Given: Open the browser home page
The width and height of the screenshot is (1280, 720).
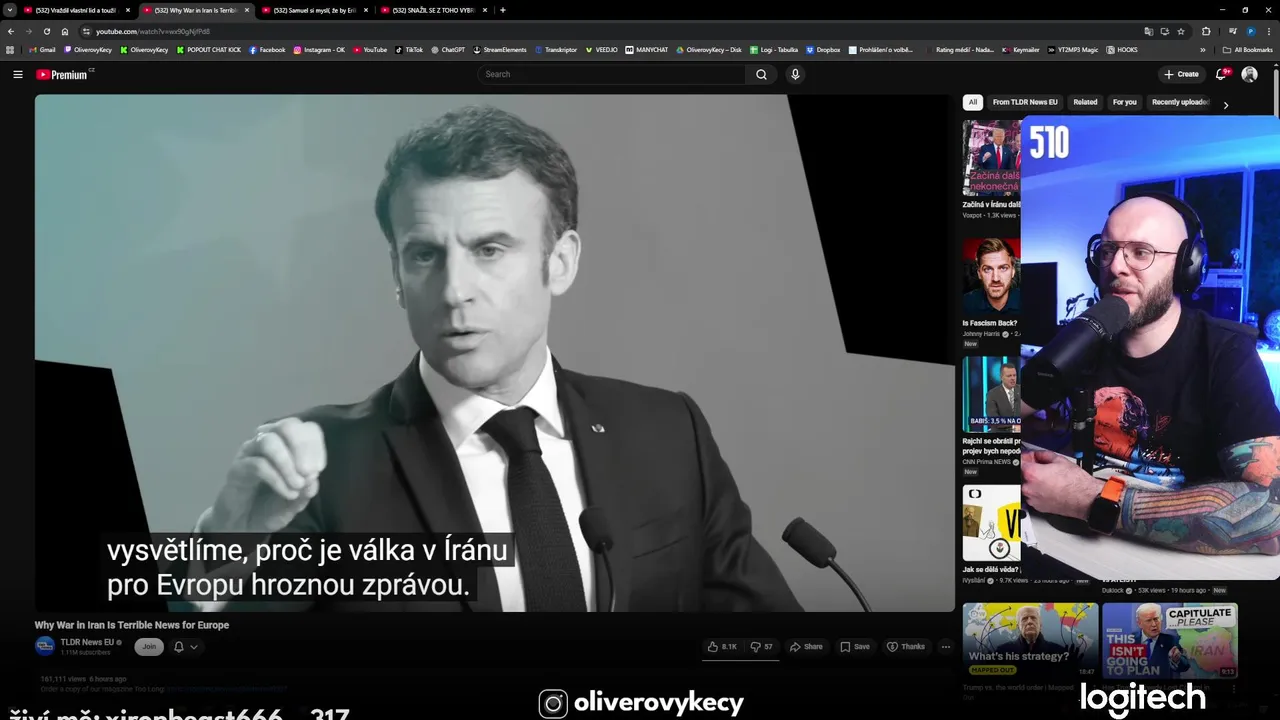Looking at the screenshot, I should [x=65, y=31].
